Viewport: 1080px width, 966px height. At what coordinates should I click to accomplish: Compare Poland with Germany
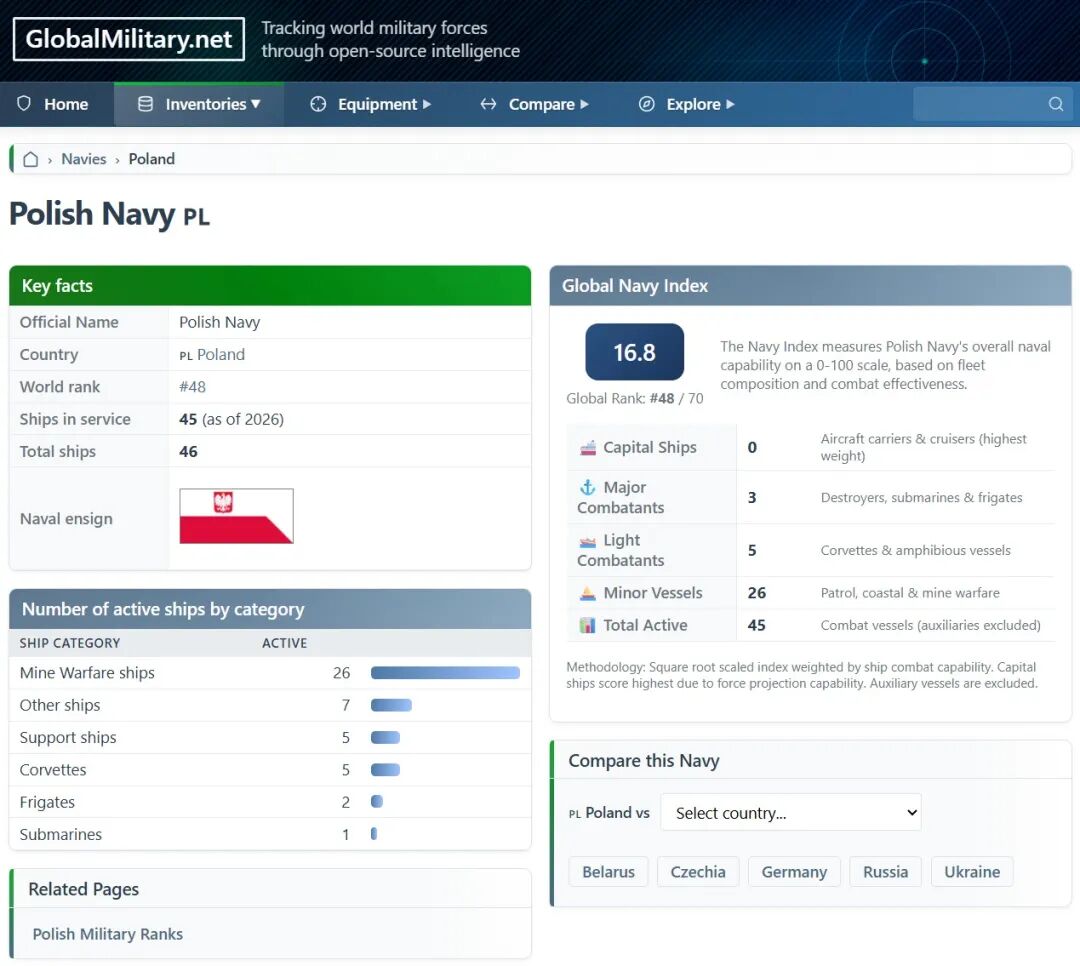[794, 872]
